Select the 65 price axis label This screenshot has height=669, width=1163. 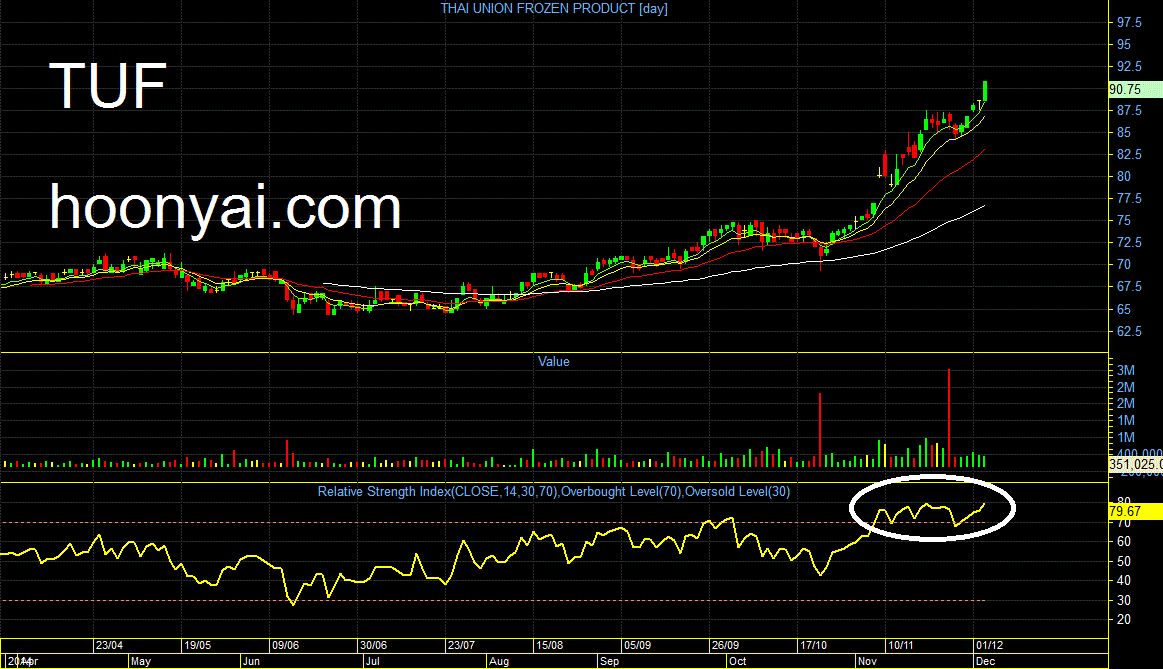1124,309
